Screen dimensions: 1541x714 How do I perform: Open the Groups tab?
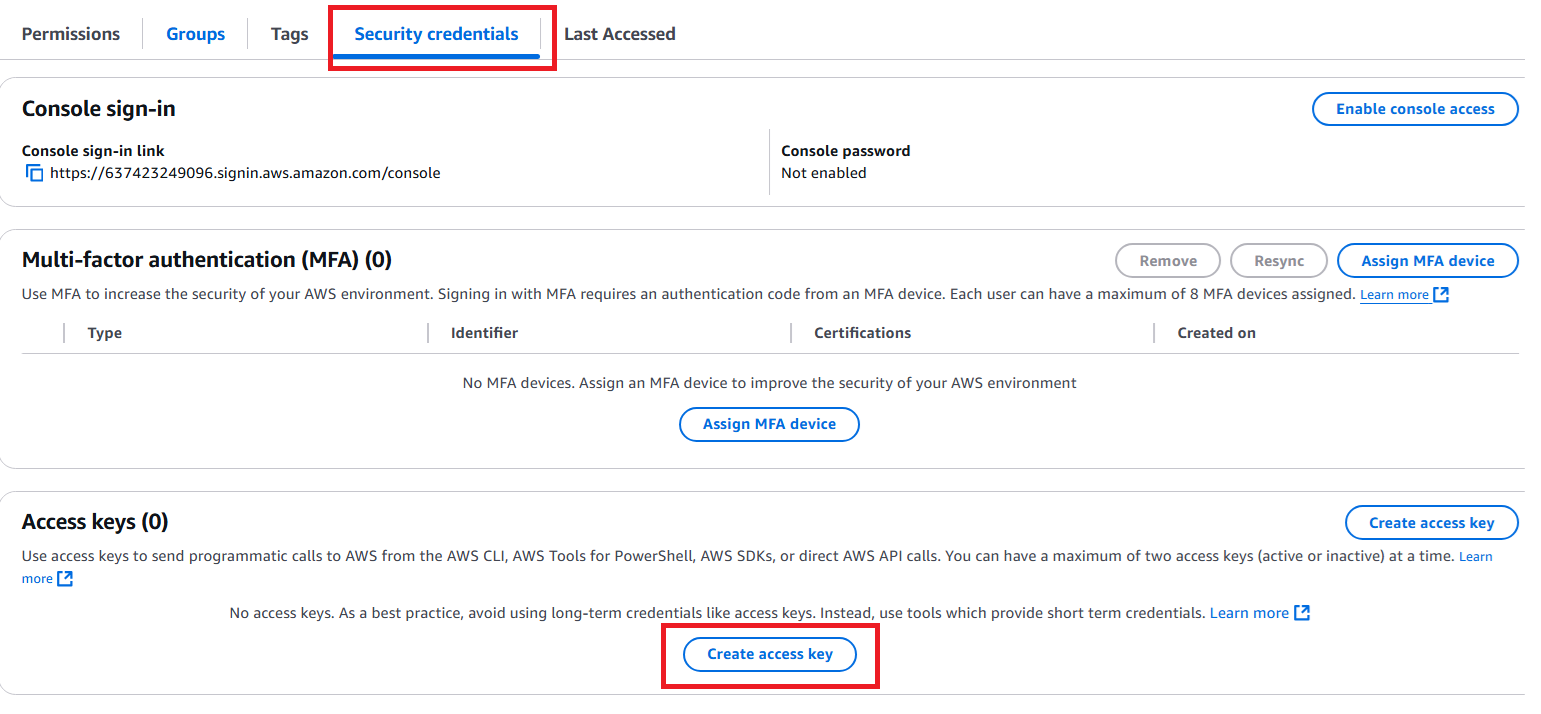195,34
